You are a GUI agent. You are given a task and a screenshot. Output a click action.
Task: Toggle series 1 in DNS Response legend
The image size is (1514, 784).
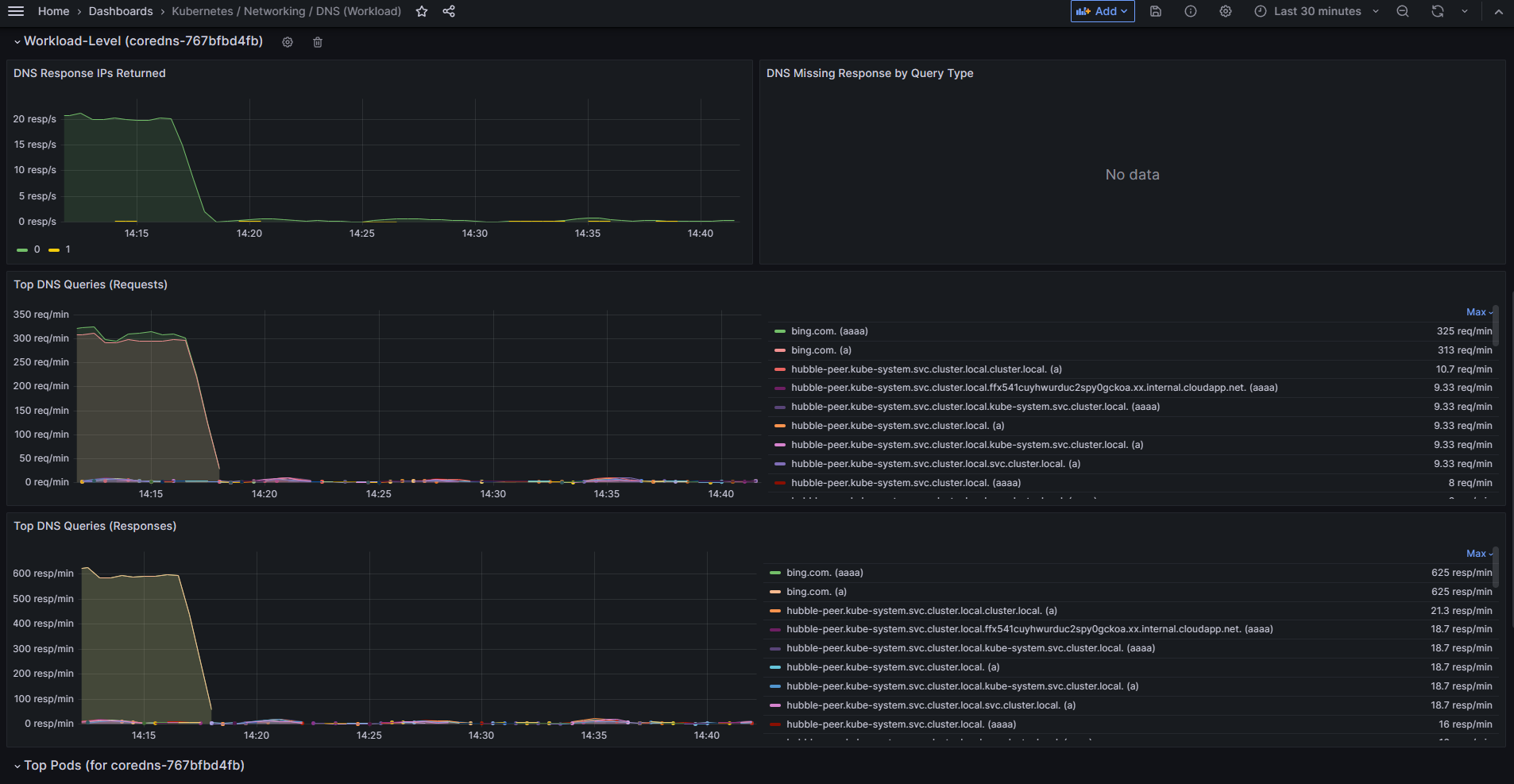(x=60, y=249)
